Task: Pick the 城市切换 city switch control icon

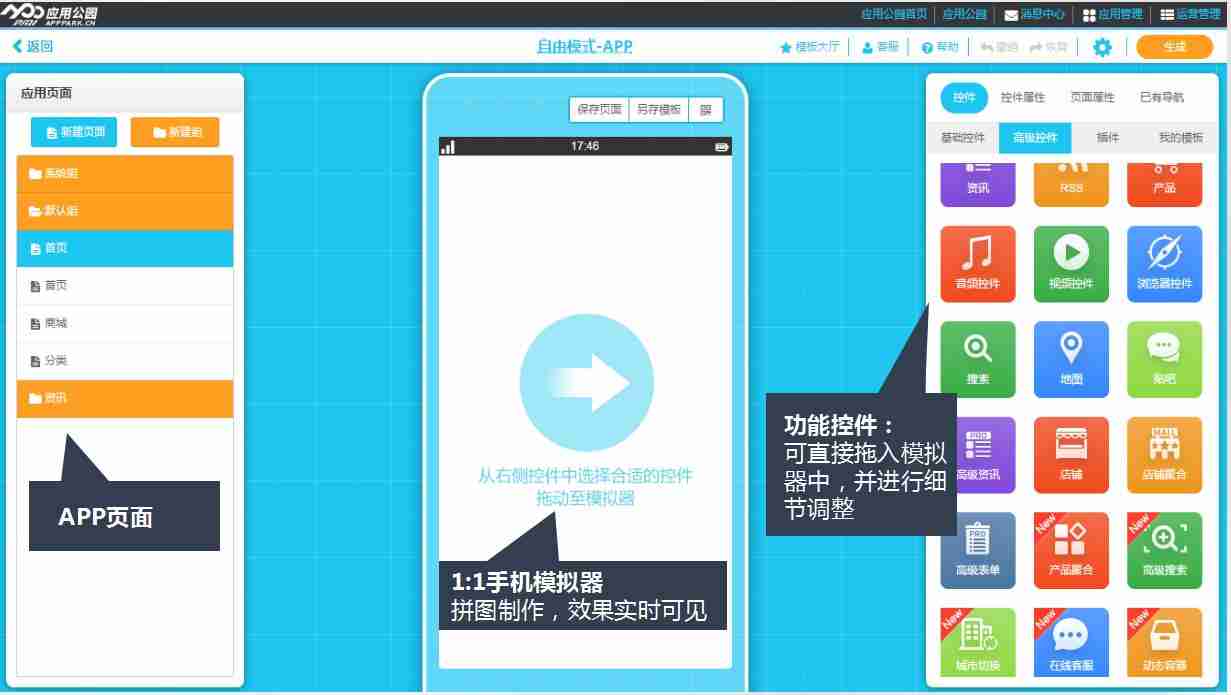Action: pos(977,642)
